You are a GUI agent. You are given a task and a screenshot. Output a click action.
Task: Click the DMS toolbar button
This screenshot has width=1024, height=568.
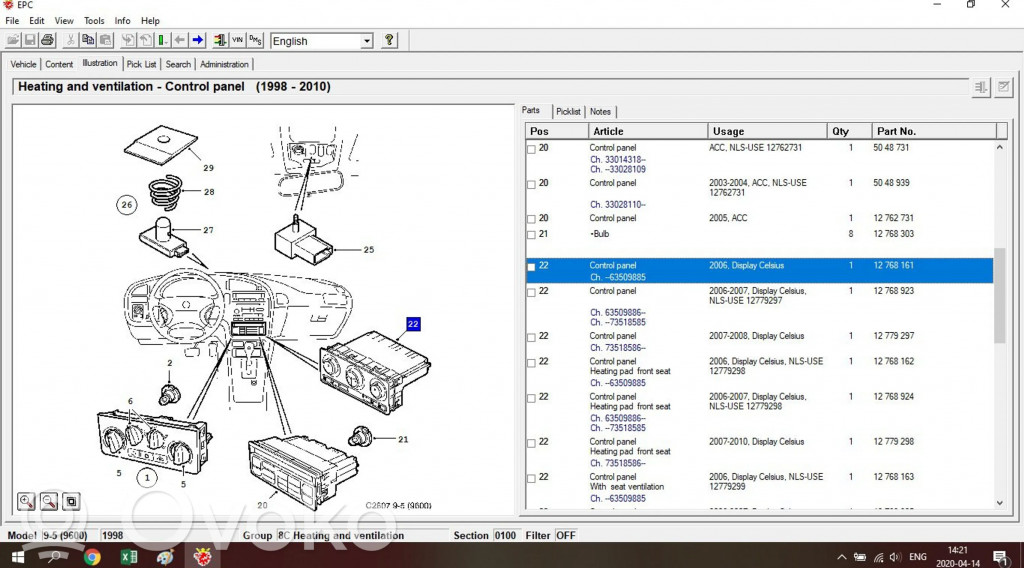coord(255,40)
